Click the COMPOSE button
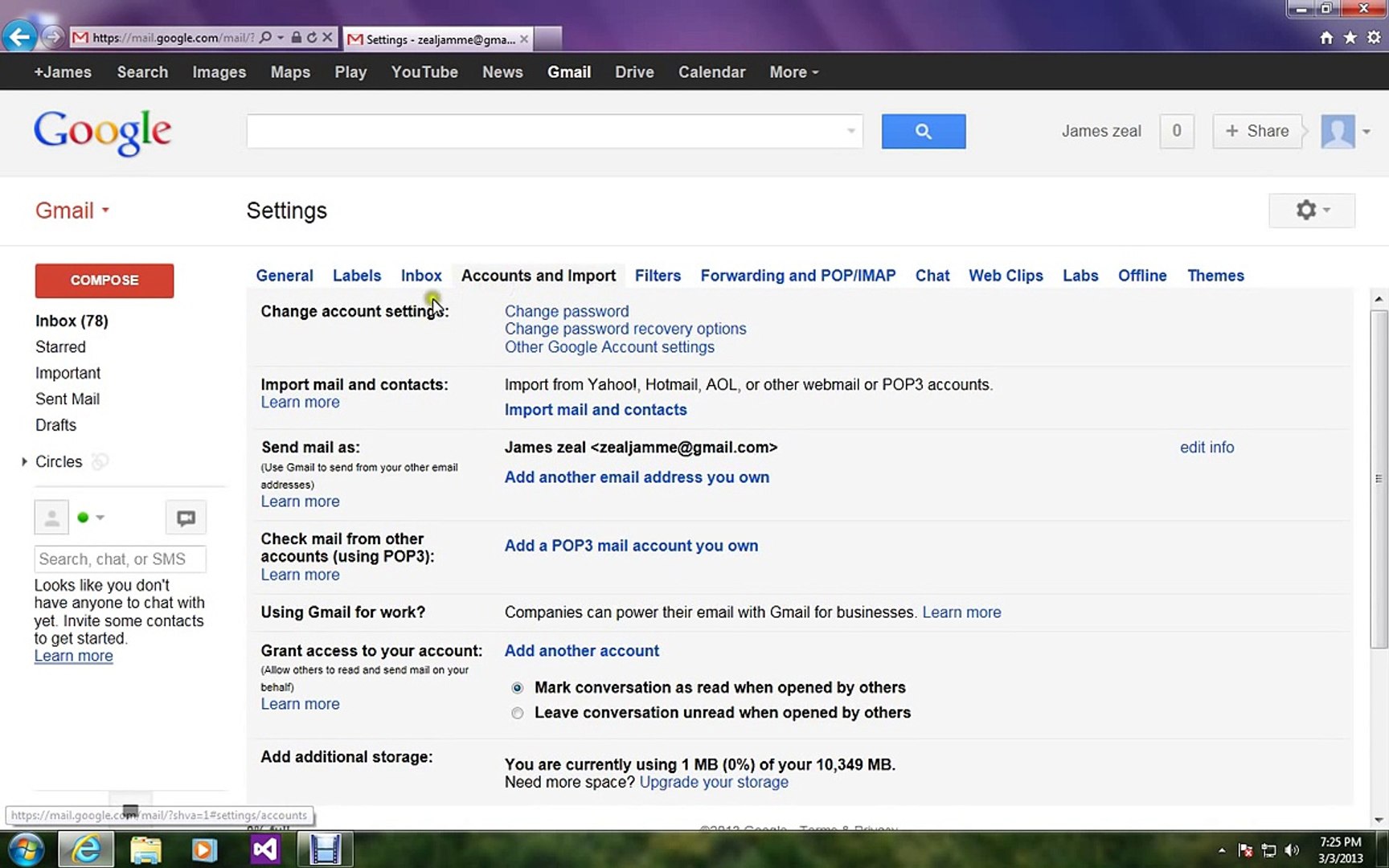1389x868 pixels. tap(104, 280)
